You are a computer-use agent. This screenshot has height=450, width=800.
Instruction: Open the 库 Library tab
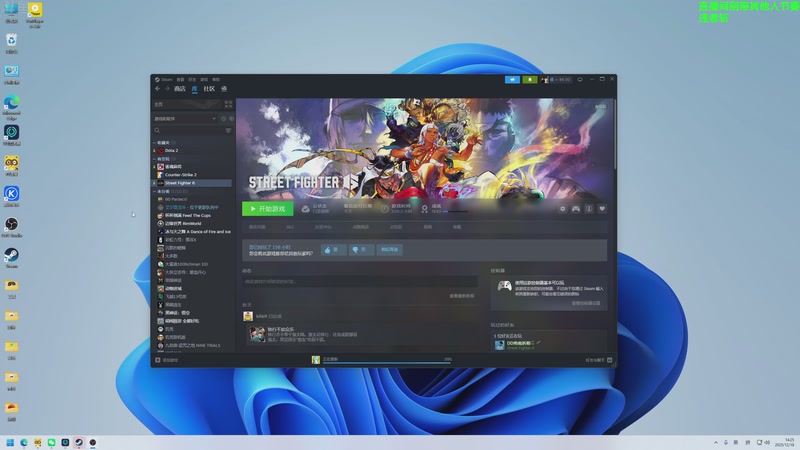[x=194, y=89]
